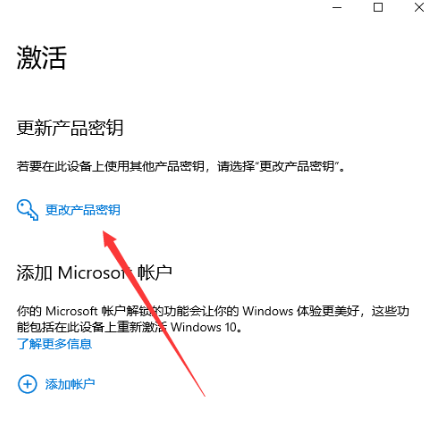
Task: Click the key icon beside 更改产品密钥
Action: coord(27,210)
